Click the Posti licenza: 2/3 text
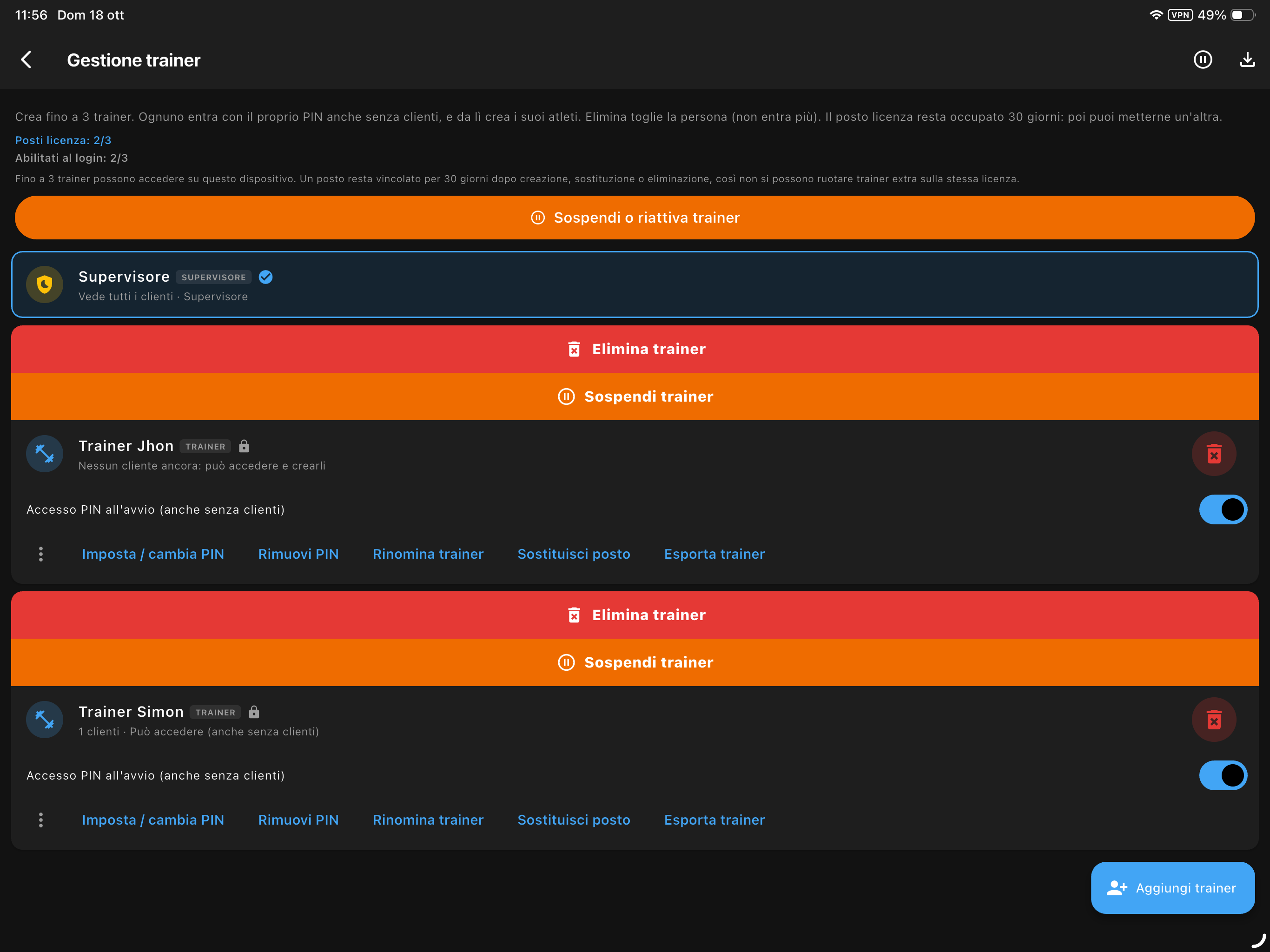This screenshot has width=1270, height=952. 63,140
